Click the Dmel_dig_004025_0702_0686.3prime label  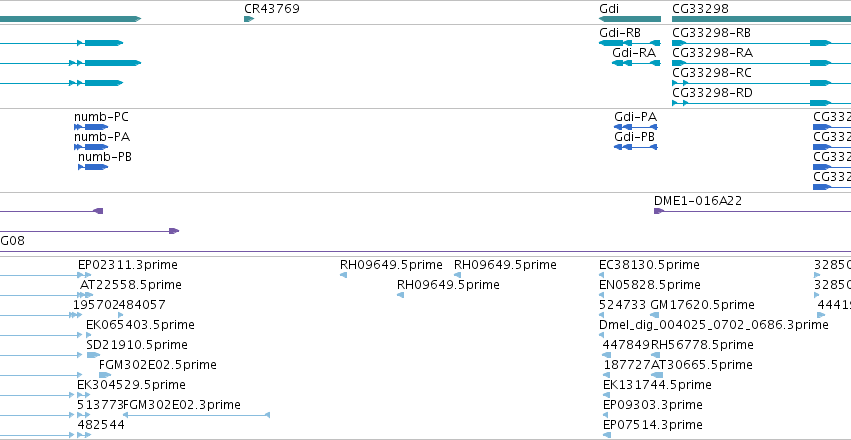point(714,324)
